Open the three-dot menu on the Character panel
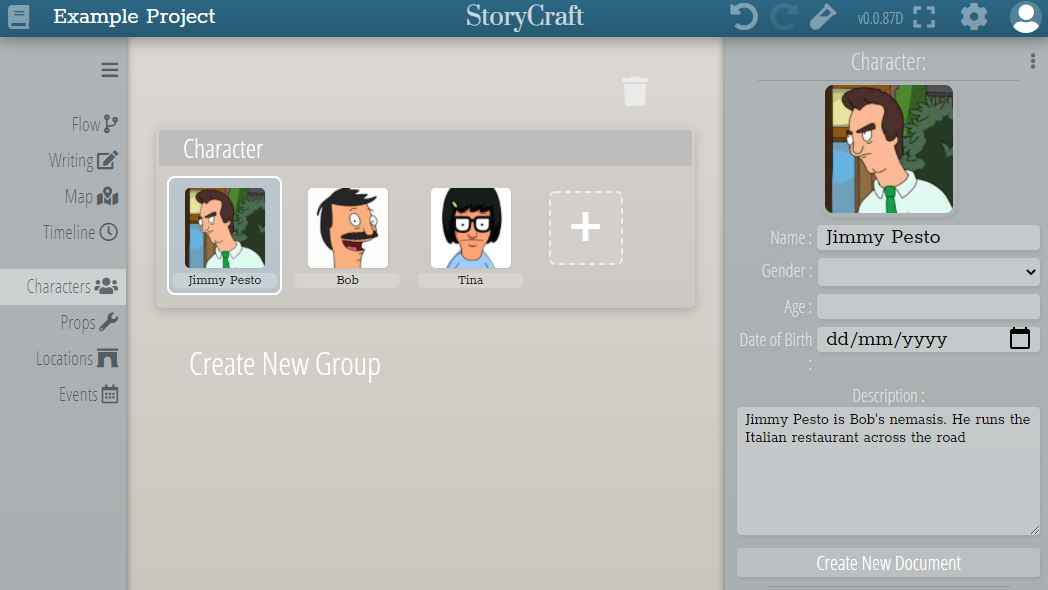 1033,61
